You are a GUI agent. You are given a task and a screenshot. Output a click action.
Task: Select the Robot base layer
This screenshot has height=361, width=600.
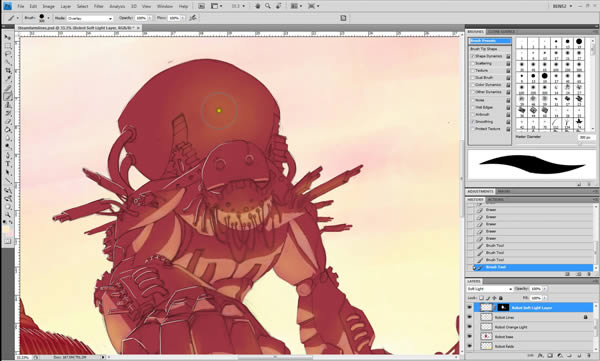(x=532, y=336)
